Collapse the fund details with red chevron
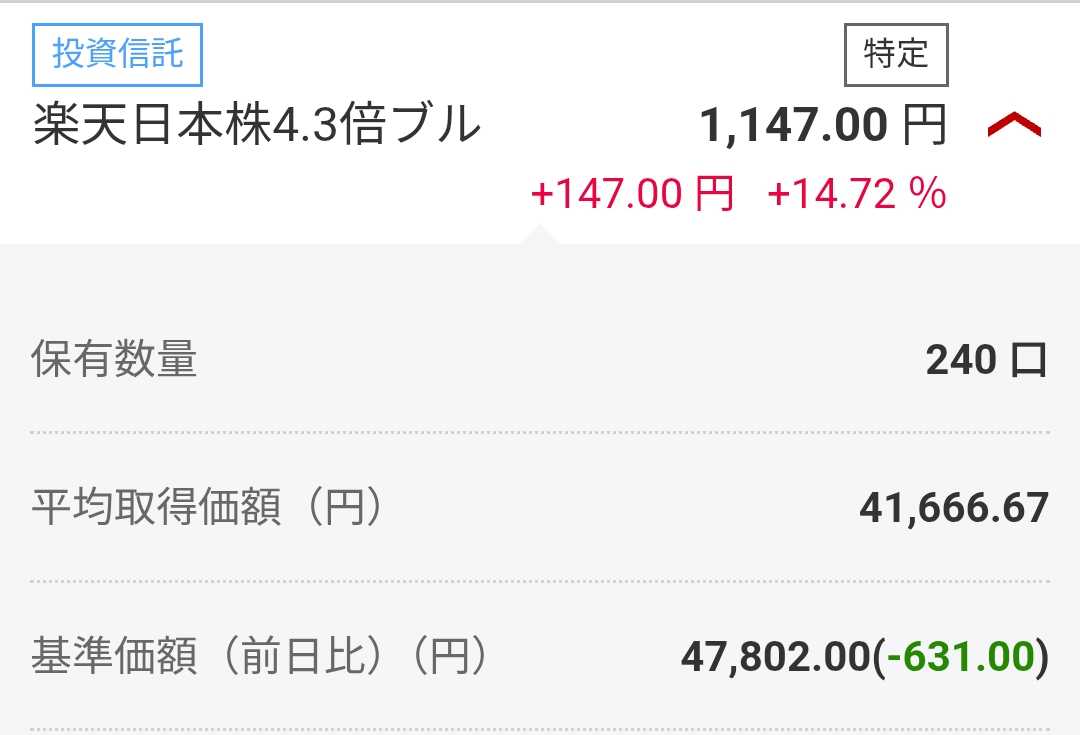This screenshot has width=1080, height=735. click(x=1014, y=126)
